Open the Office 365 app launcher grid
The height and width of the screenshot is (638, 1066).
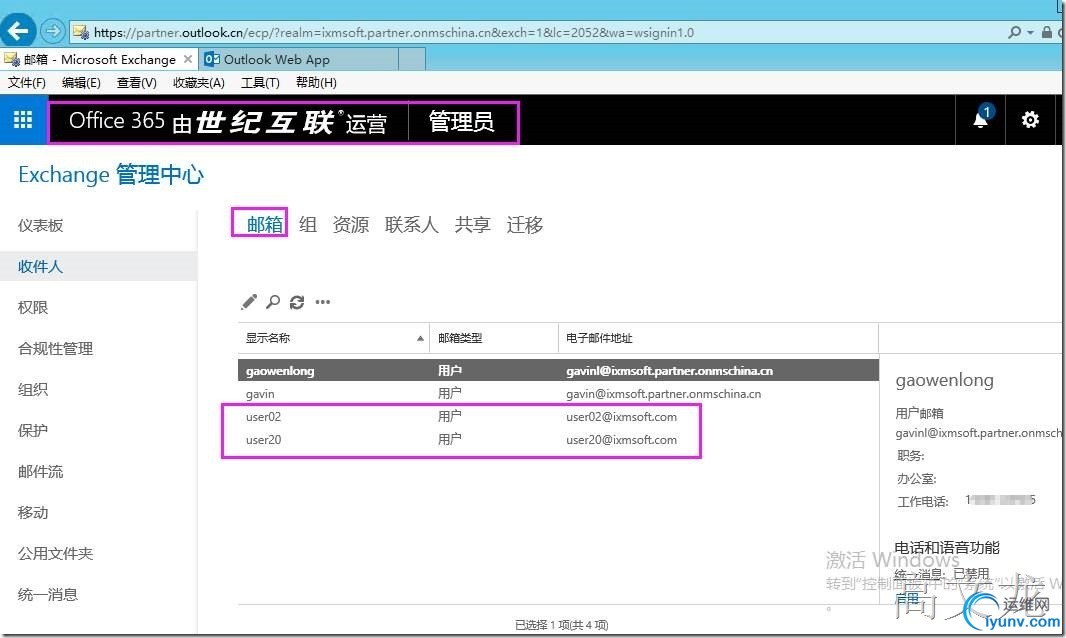pos(23,120)
